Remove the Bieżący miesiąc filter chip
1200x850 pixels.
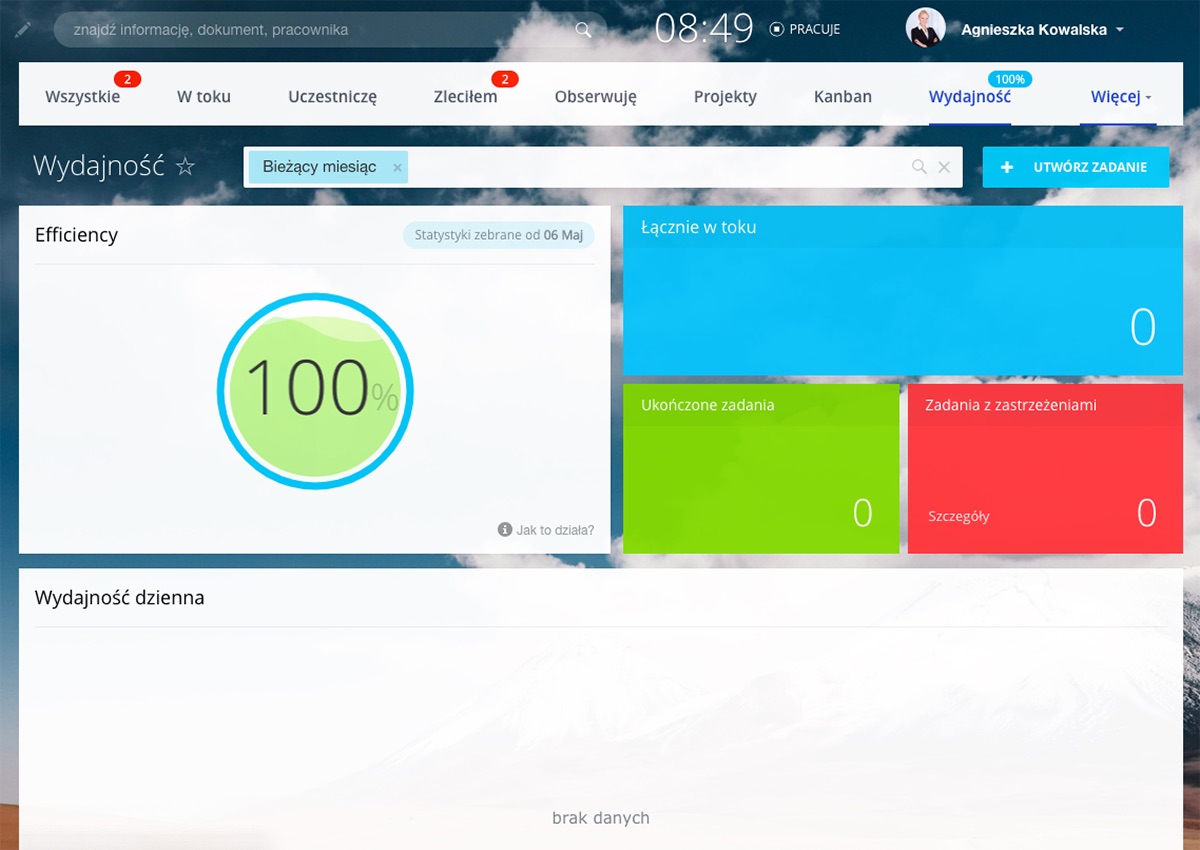point(397,168)
